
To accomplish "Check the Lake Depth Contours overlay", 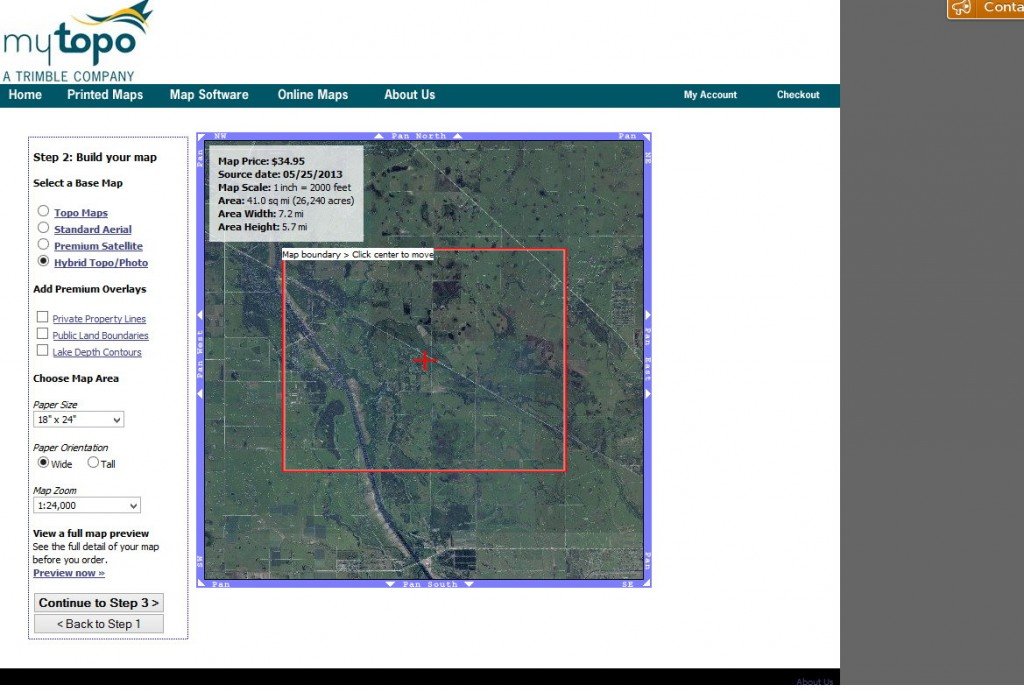I will tap(43, 351).
